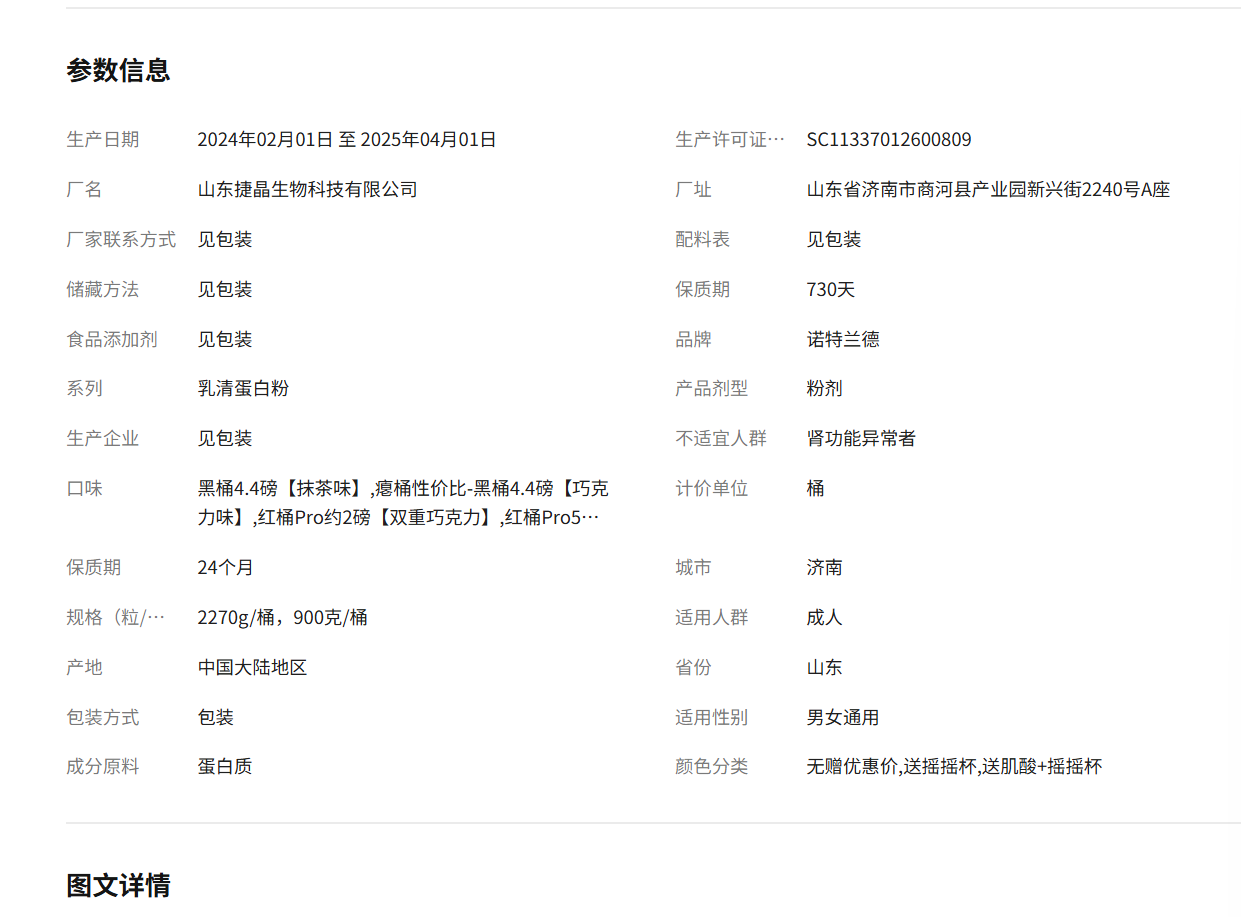Click the 图文详情 section heading
Screen dimensions: 1241x917
(x=118, y=885)
